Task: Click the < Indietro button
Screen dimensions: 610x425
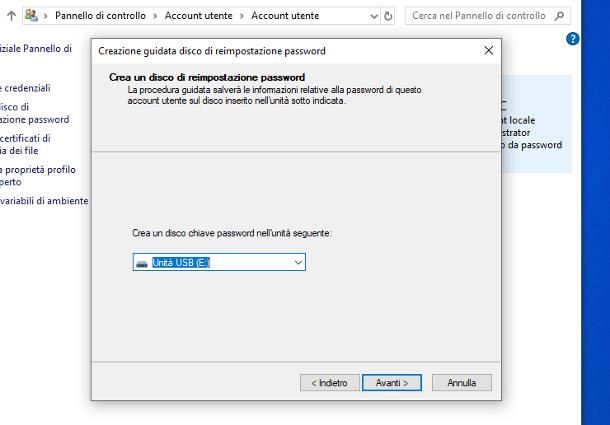Action: (x=329, y=383)
